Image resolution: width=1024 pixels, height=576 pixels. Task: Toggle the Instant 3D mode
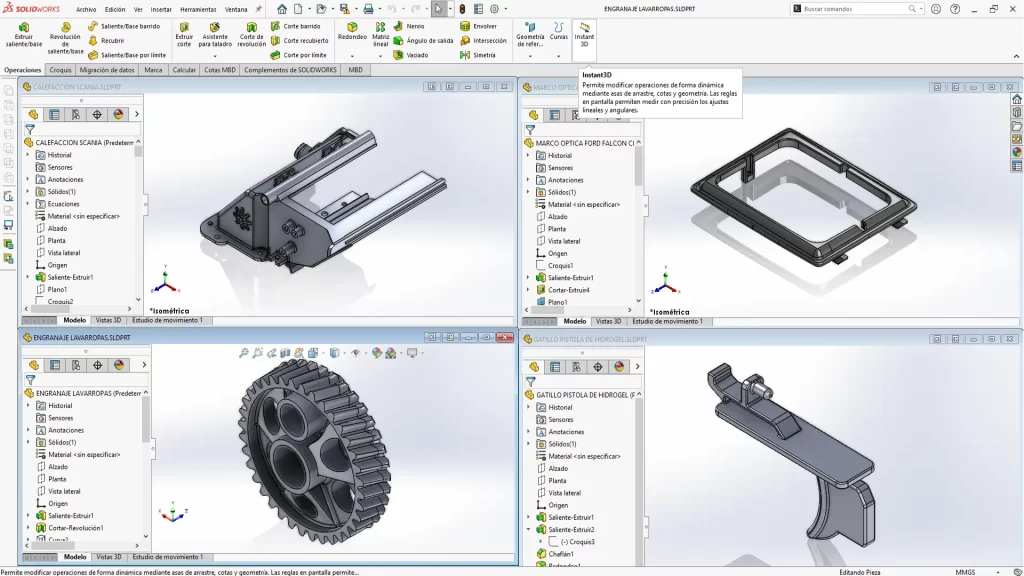coord(585,34)
